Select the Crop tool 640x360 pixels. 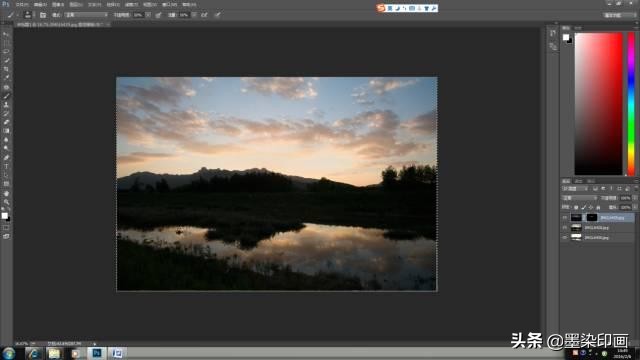tap(6, 69)
